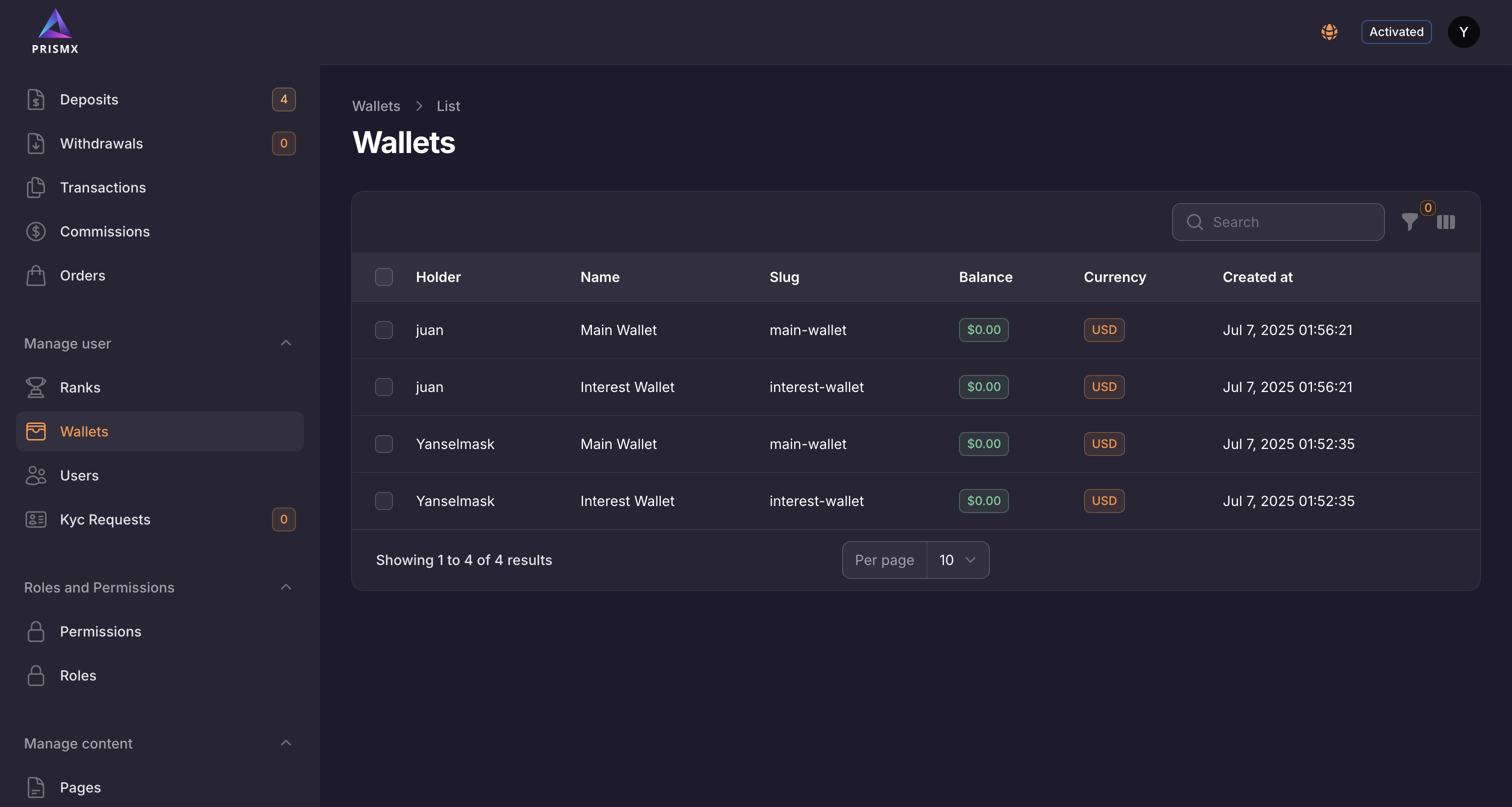Screen dimensions: 1512x807
Task: Click the globe language icon
Action: 1329,31
